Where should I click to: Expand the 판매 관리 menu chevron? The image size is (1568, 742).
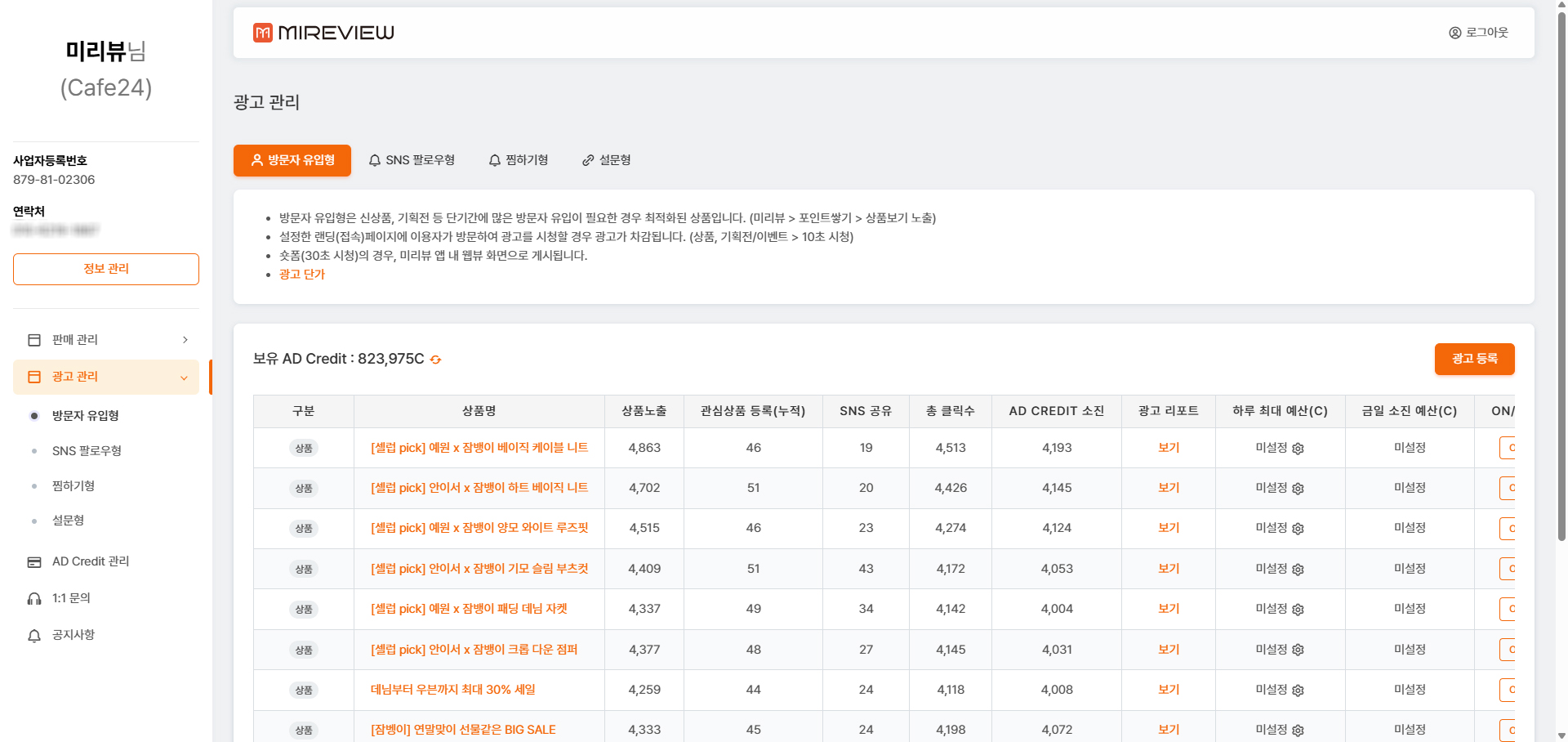tap(185, 340)
